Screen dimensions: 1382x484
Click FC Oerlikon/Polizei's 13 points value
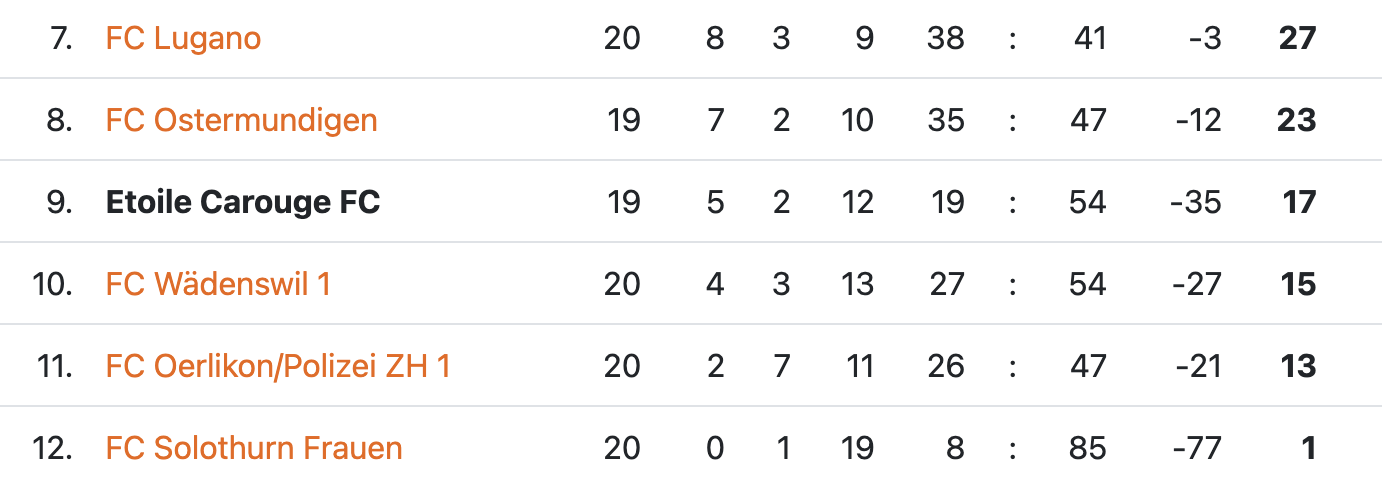click(1298, 366)
